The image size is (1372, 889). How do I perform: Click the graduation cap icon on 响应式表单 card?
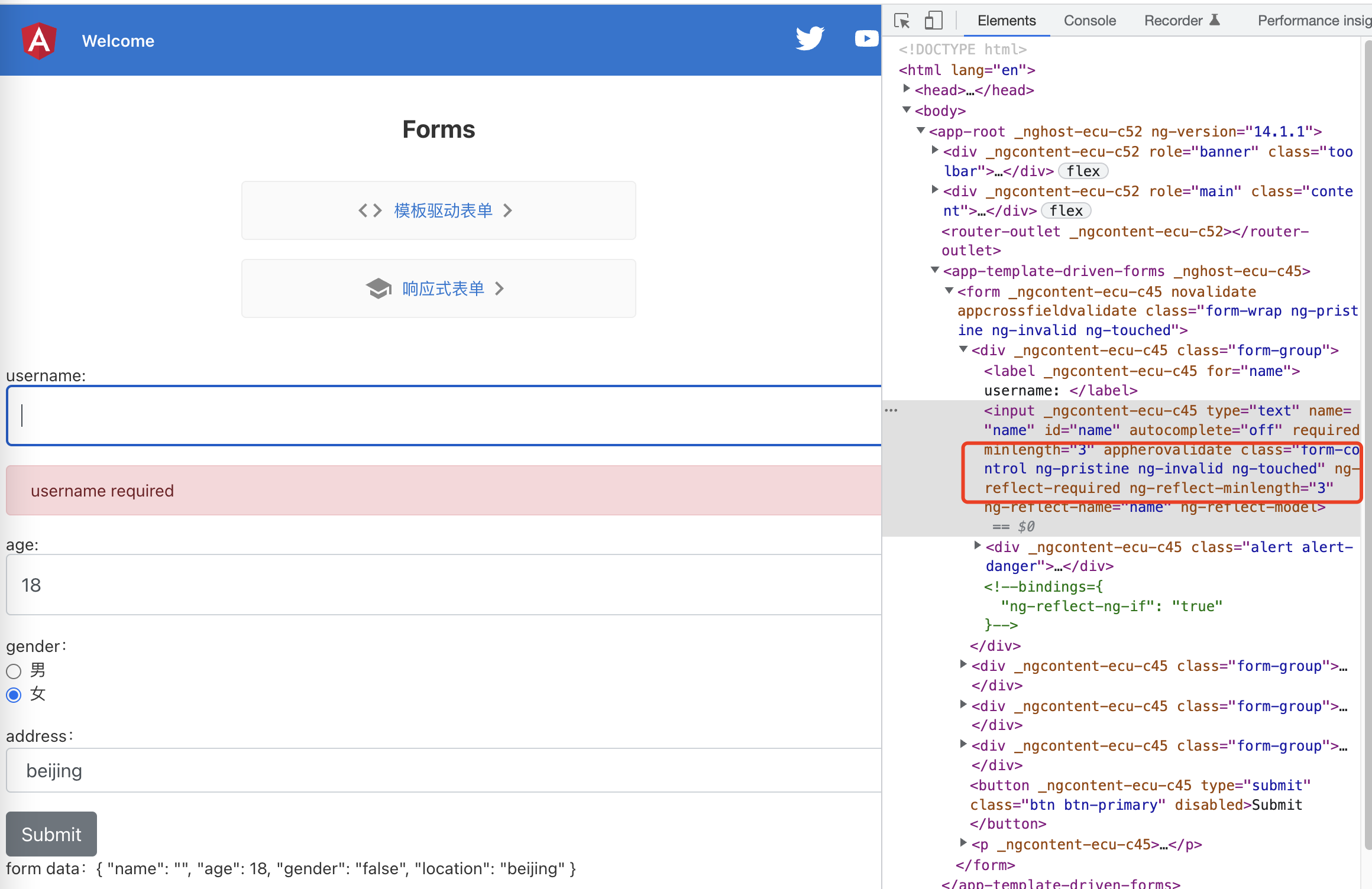pos(378,288)
